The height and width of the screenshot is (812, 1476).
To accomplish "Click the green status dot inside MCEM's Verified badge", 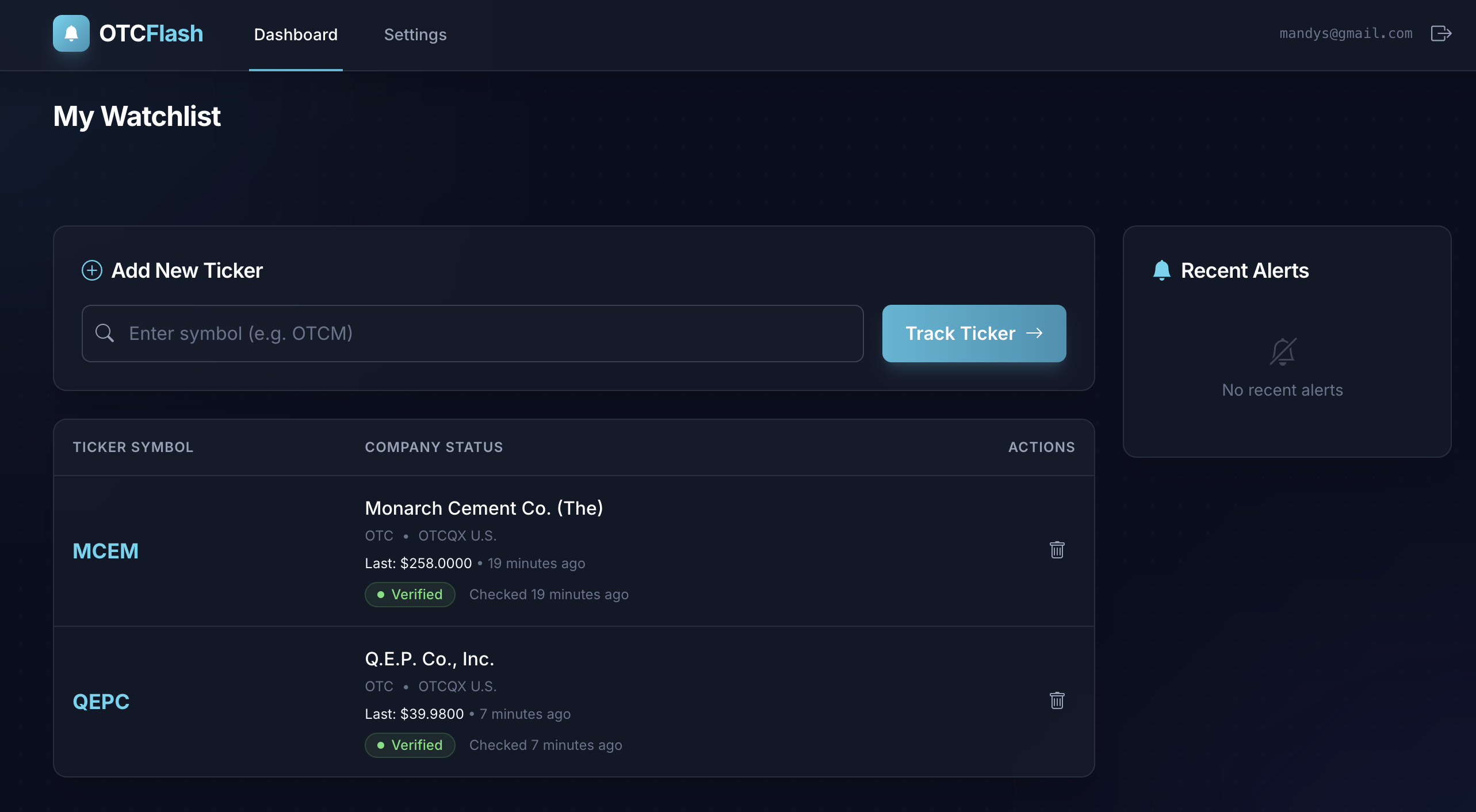I will [380, 594].
